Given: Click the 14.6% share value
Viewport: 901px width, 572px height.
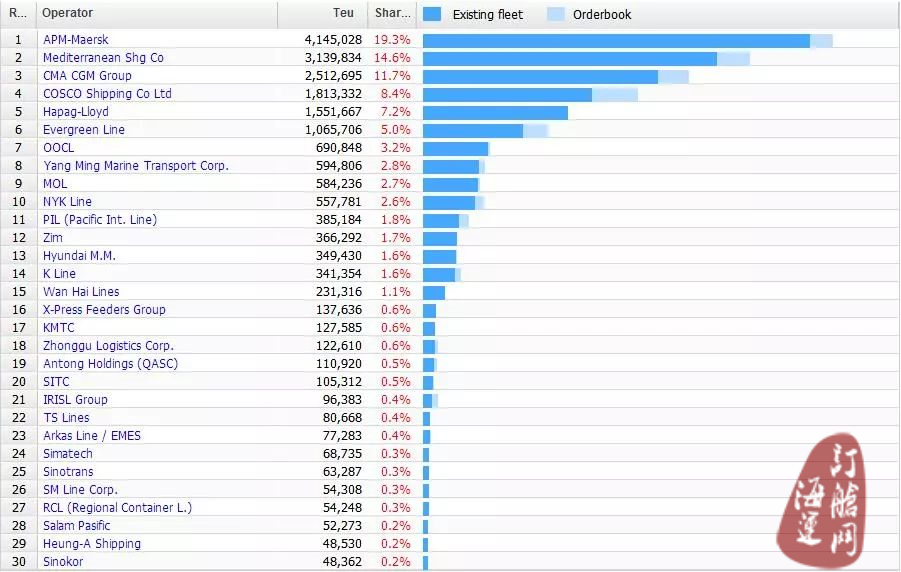Looking at the screenshot, I should point(392,57).
